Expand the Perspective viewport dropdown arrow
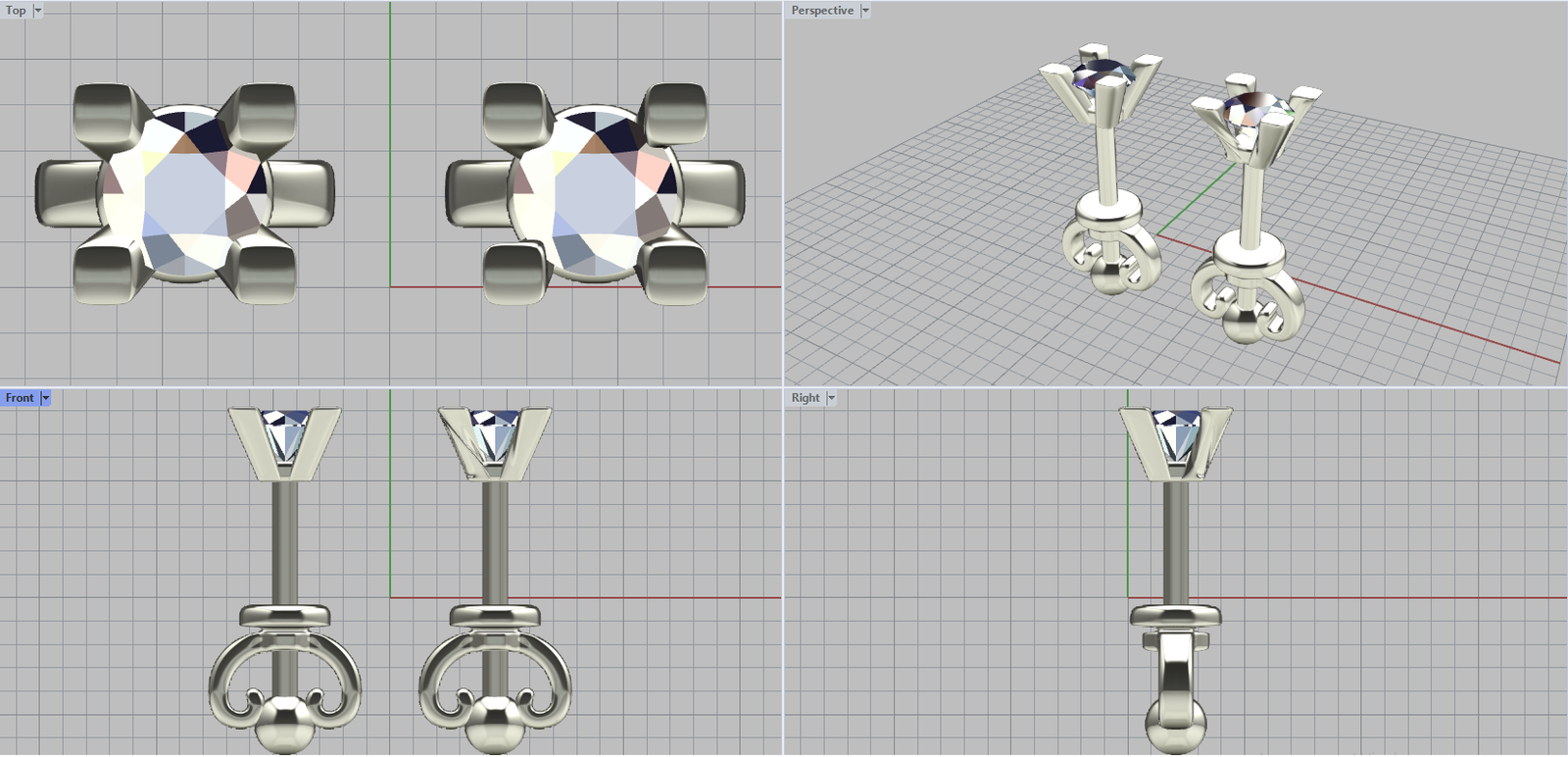Image resolution: width=1568 pixels, height=757 pixels. pos(865,11)
